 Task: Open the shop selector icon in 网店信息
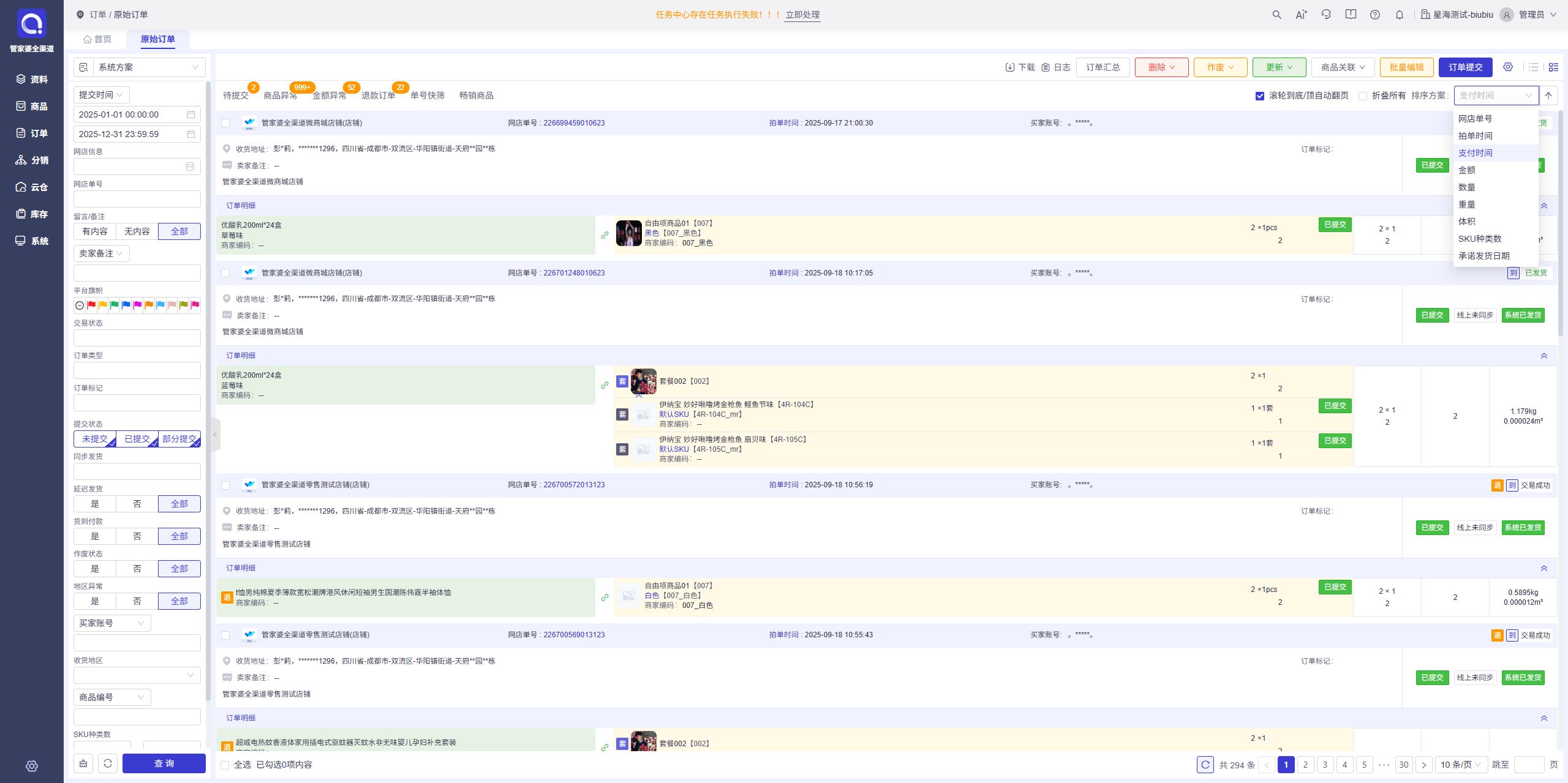[190, 167]
